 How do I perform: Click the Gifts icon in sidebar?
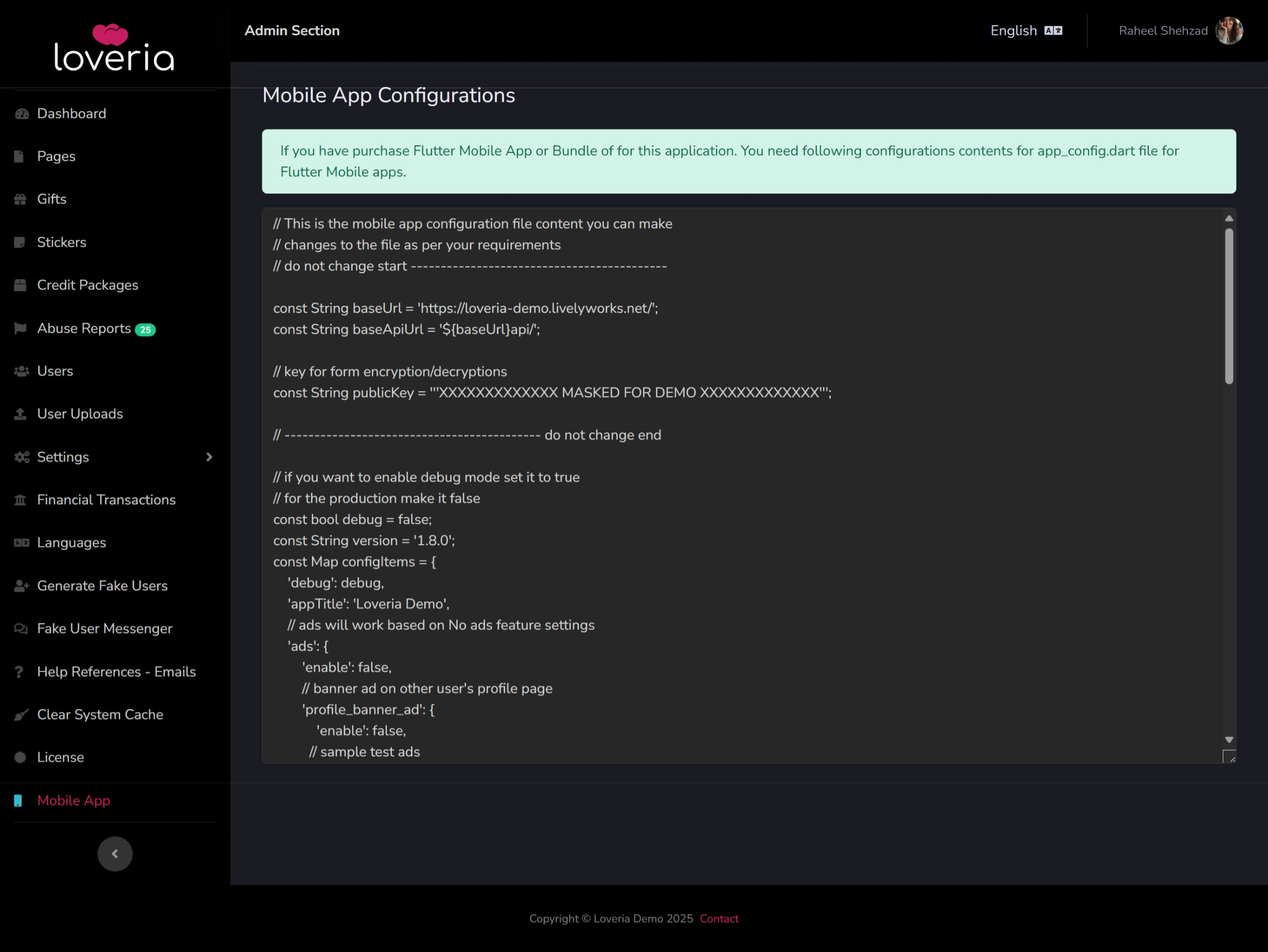click(x=21, y=200)
